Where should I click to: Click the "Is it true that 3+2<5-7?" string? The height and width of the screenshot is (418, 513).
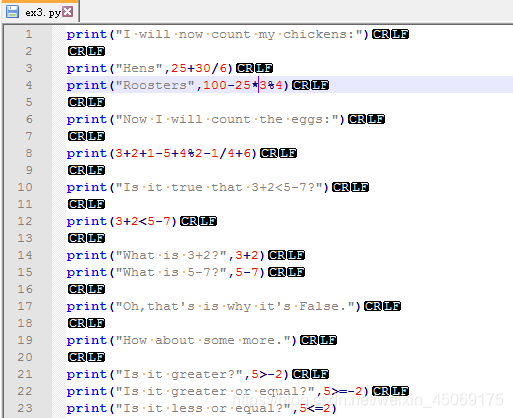[219, 187]
